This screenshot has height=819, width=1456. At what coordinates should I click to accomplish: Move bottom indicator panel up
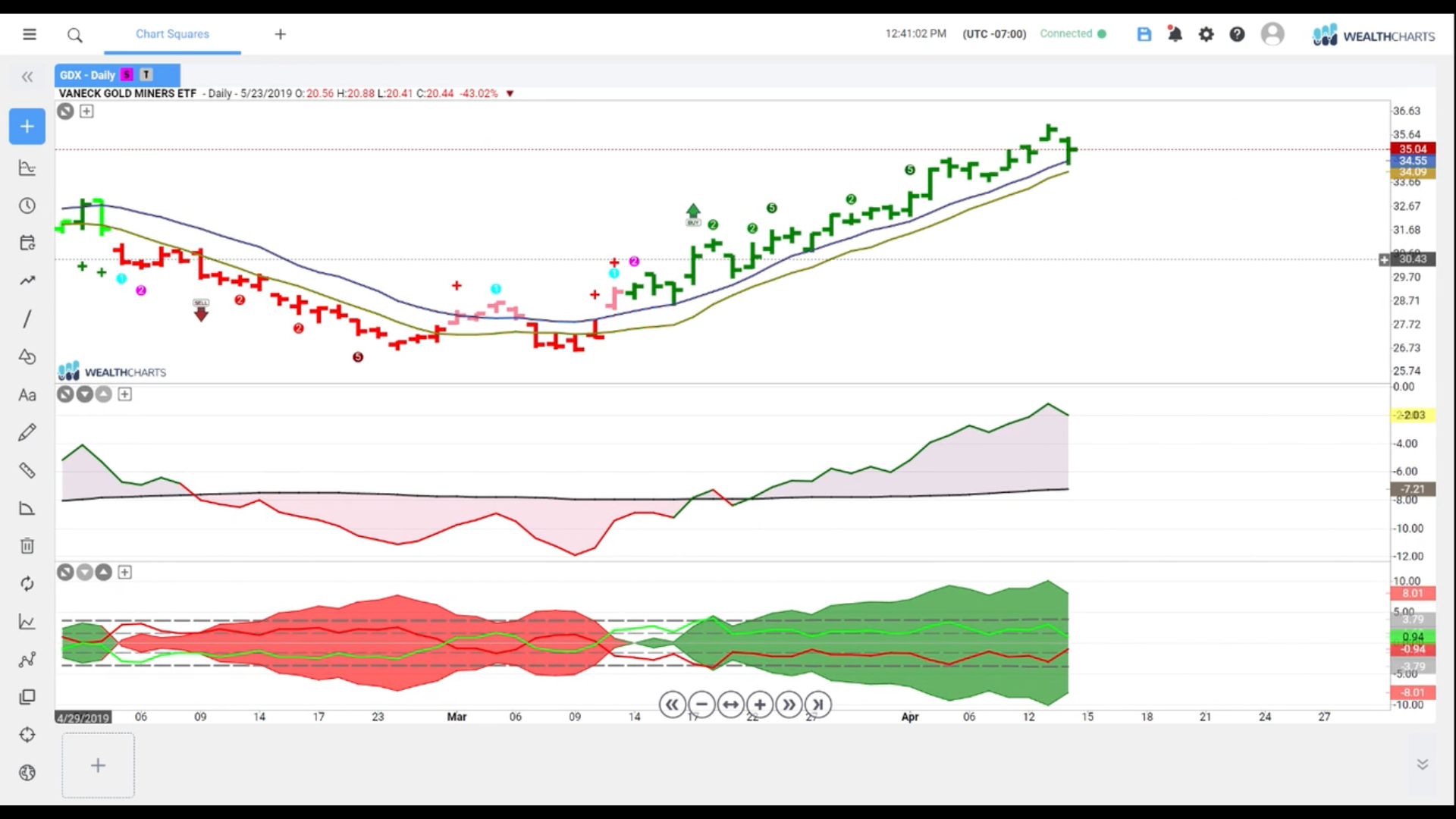[x=104, y=573]
